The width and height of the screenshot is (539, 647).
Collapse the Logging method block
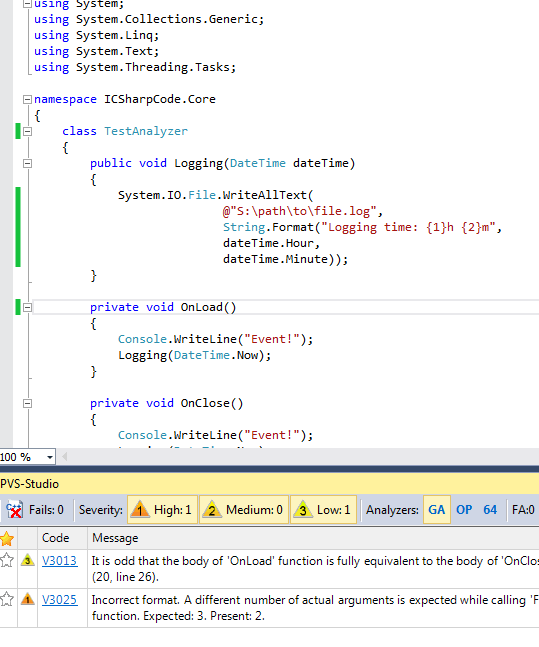(27, 163)
